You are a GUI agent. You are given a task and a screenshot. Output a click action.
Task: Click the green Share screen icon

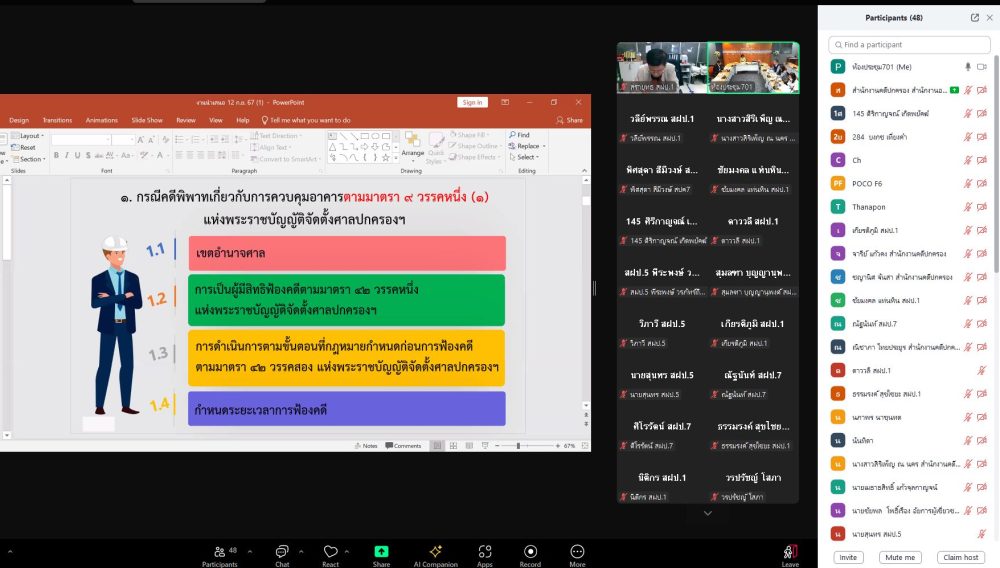click(381, 551)
